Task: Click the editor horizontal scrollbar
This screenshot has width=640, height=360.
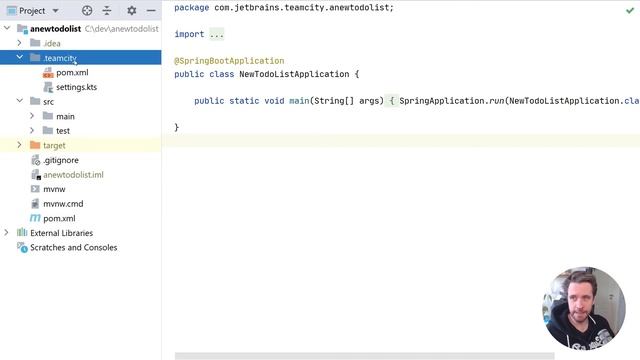Action: click(x=364, y=356)
